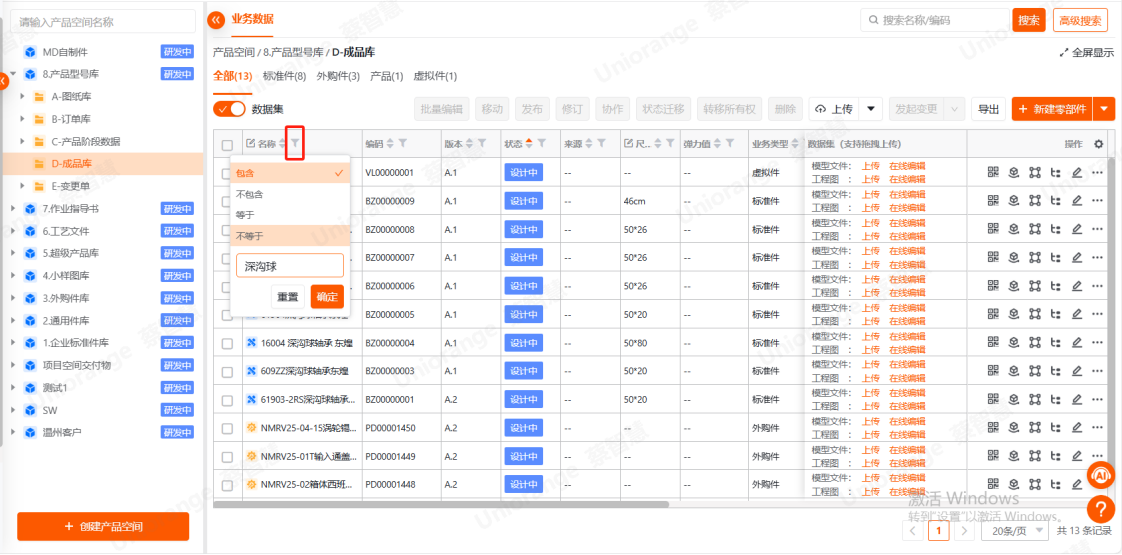
Task: Expand the E-变更单 folder
Action: (22, 186)
